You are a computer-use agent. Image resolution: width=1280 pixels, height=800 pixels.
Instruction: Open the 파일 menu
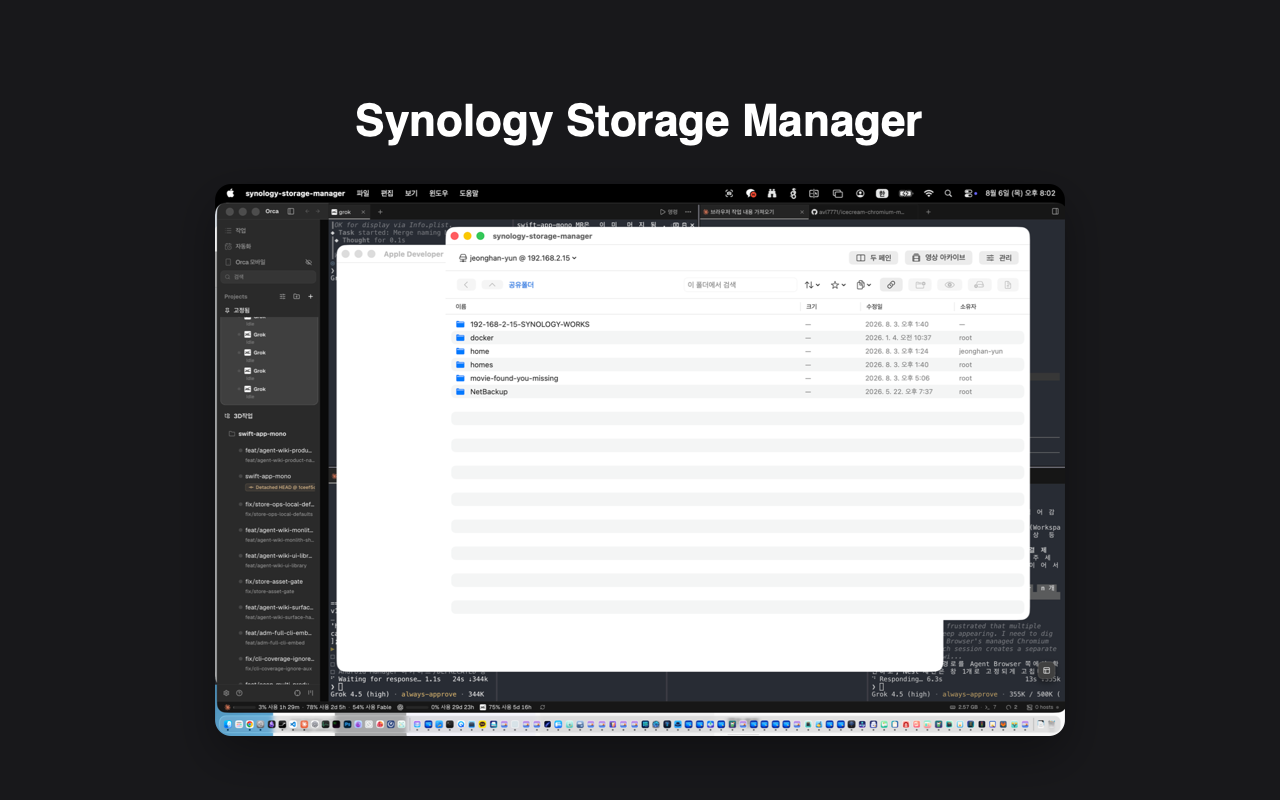tap(363, 193)
